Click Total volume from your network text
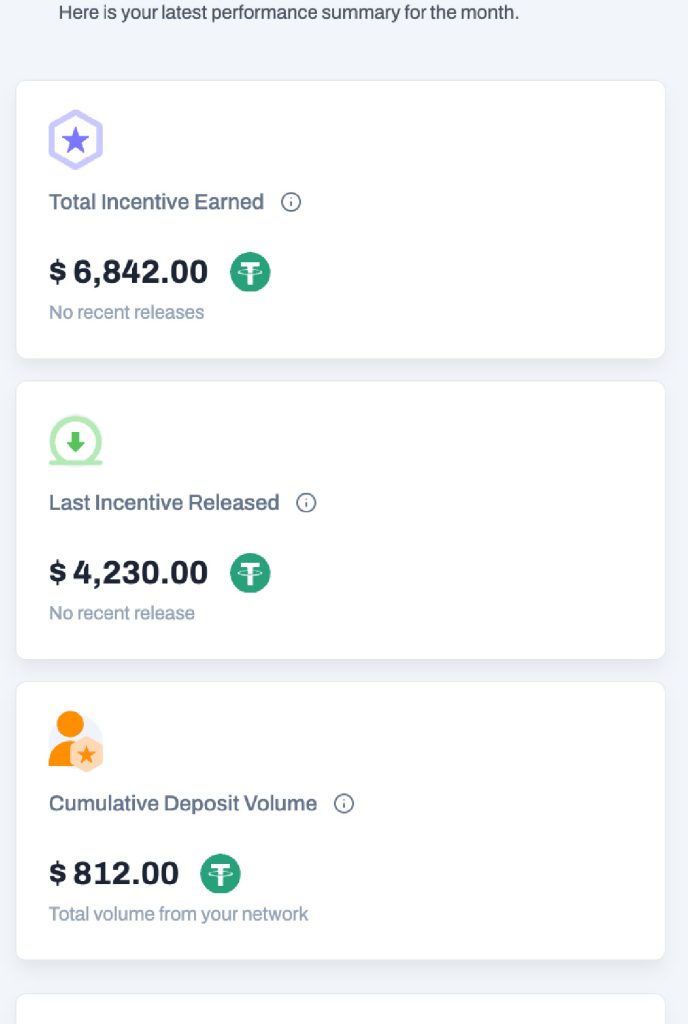Viewport: 688px width, 1024px height. pyautogui.click(x=178, y=914)
